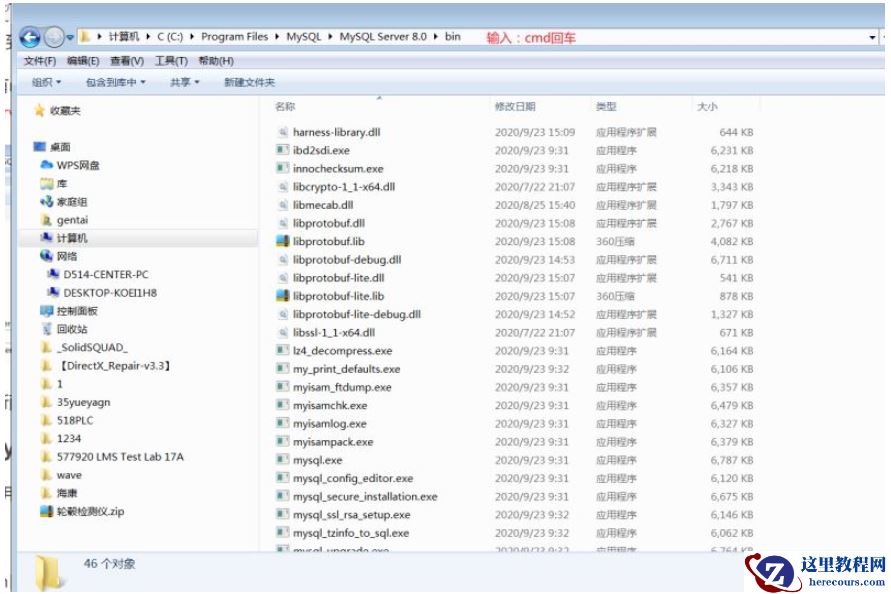Select mysql_tzinfo_to_sql.exe file name
Viewport: 891px width, 594px height.
[351, 533]
